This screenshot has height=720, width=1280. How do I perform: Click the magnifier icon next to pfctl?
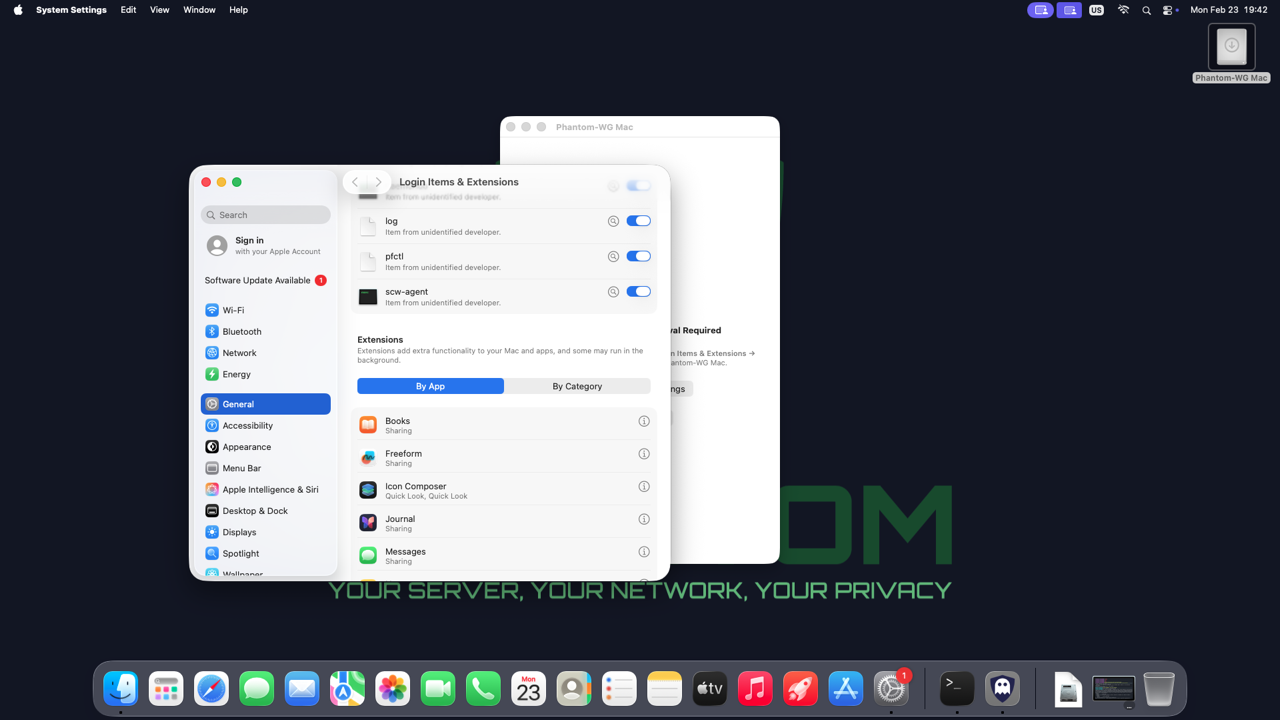(x=613, y=257)
